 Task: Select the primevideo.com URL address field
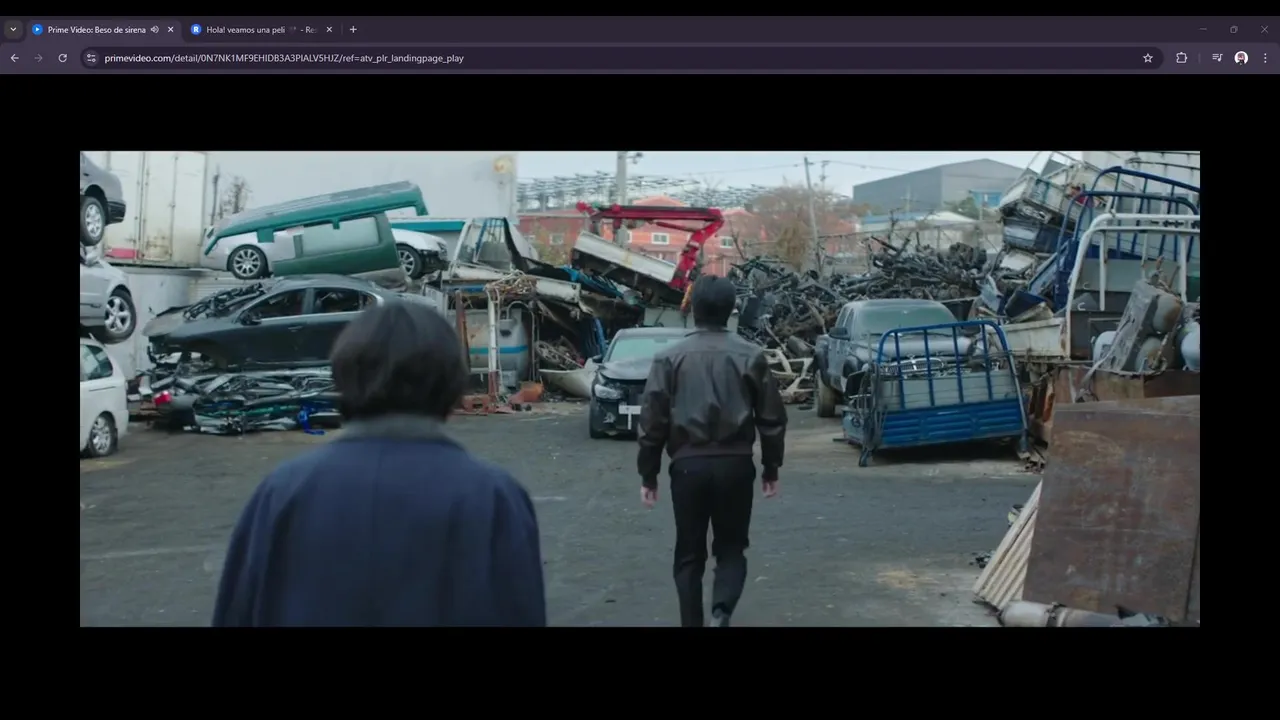(620, 58)
